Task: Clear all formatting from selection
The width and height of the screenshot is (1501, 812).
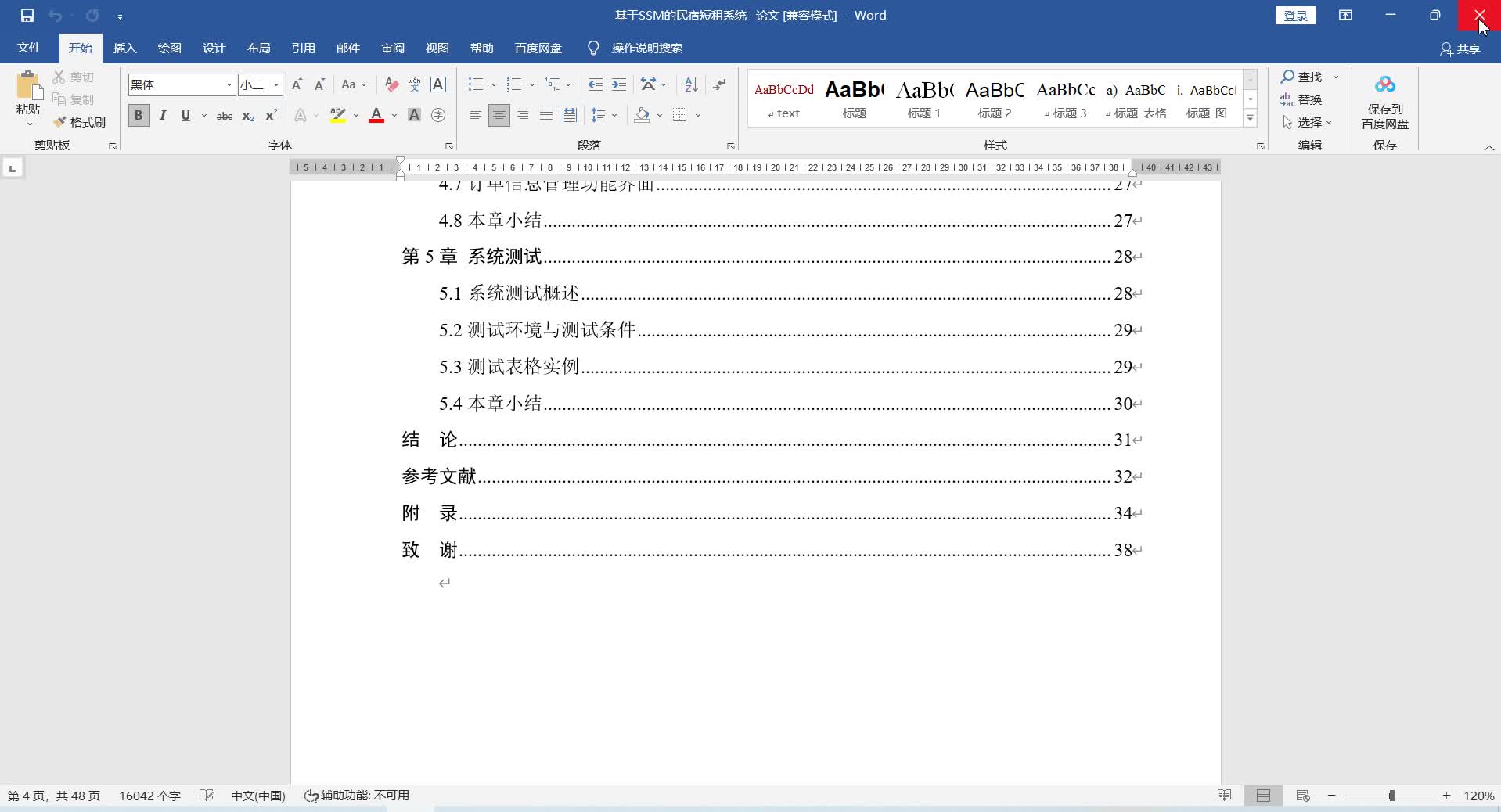Action: click(391, 84)
